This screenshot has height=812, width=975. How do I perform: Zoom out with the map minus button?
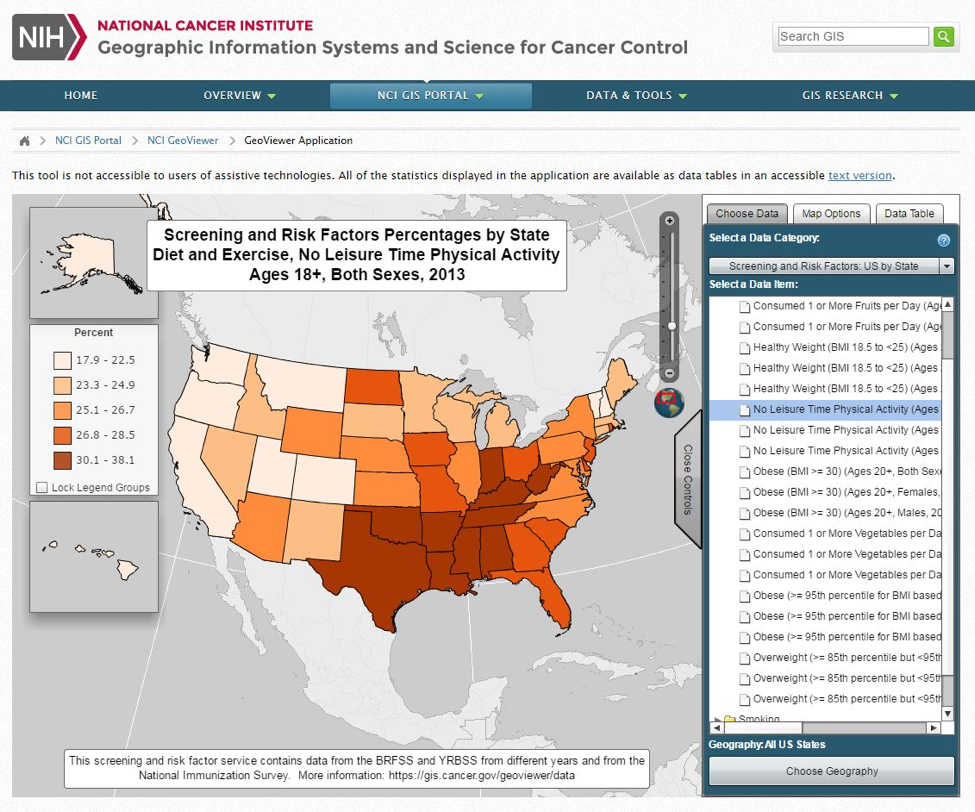pos(670,373)
